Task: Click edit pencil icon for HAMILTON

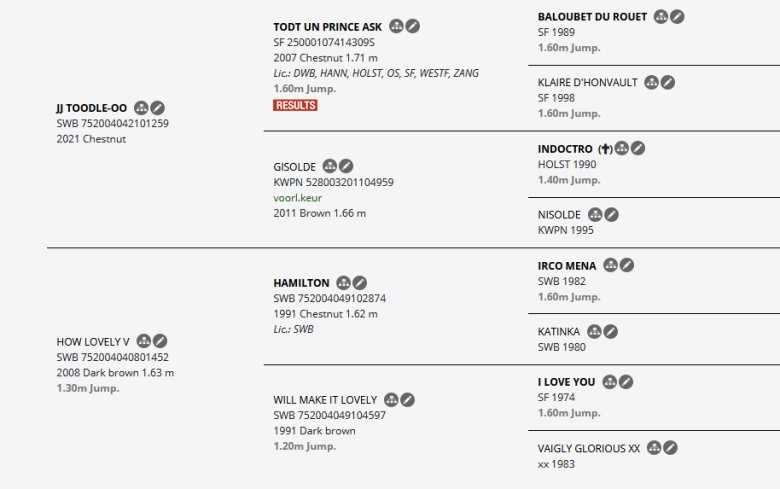Action: pos(360,283)
